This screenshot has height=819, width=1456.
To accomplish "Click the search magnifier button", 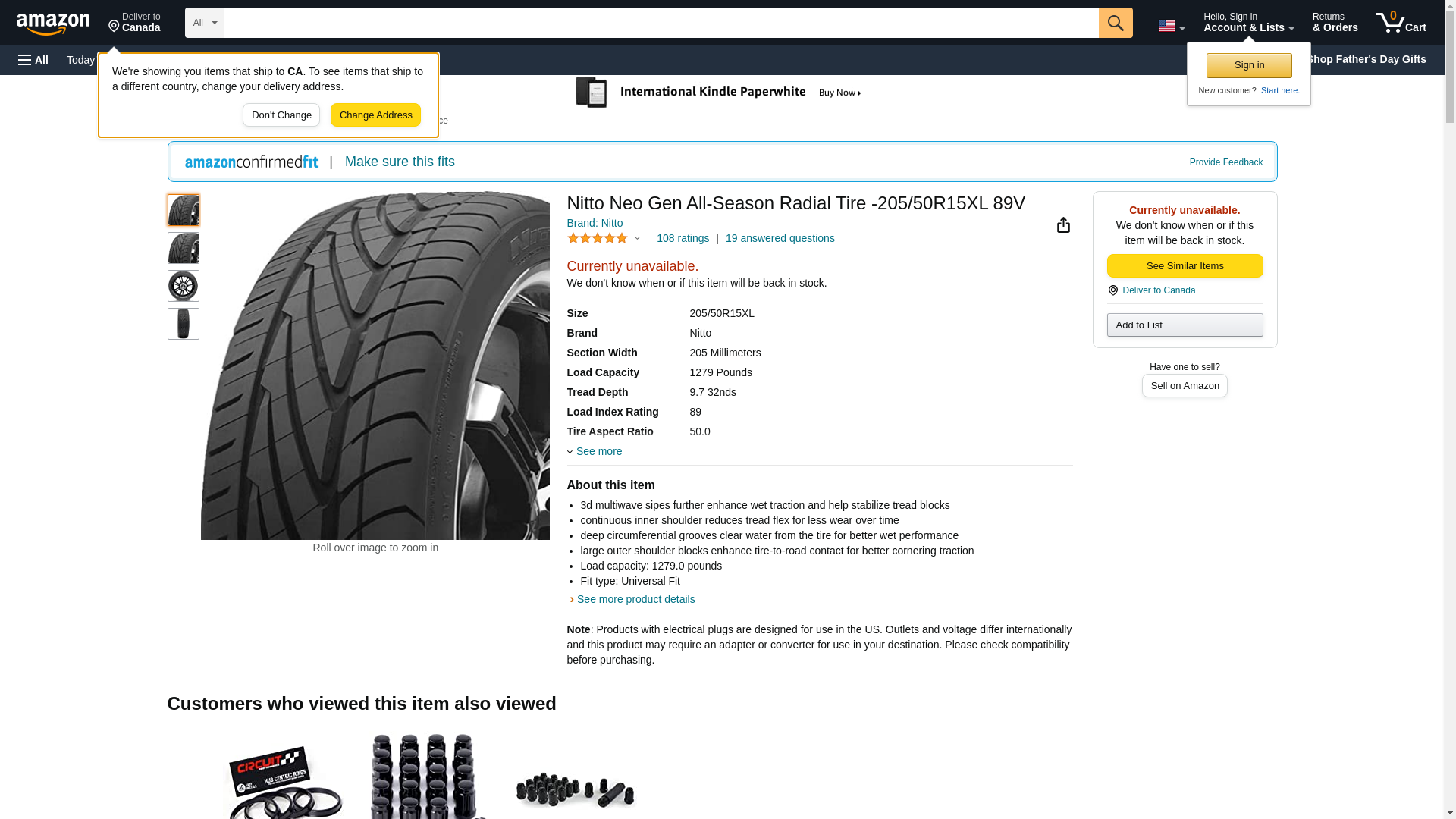I will 1115,23.
